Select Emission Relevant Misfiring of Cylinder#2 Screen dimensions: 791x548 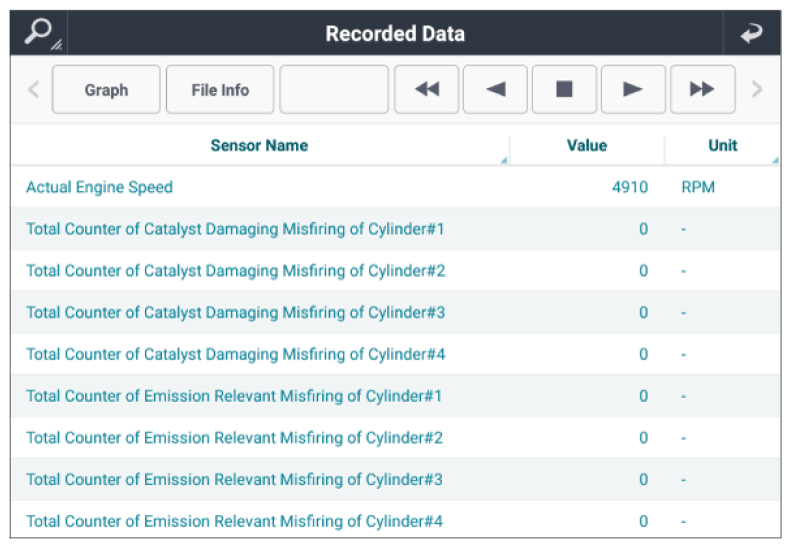[x=234, y=438]
